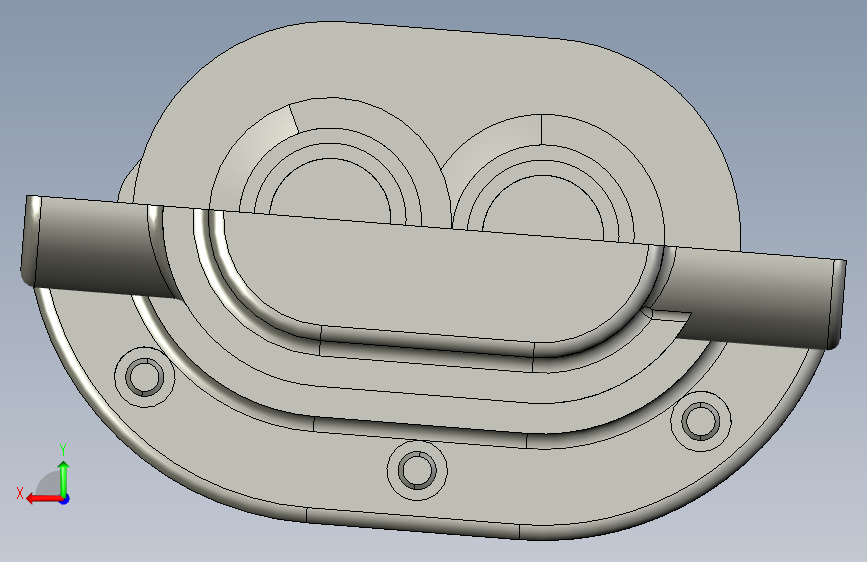This screenshot has width=867, height=562.
Task: Click the red X axis arrow of the triad
Action: click(44, 499)
